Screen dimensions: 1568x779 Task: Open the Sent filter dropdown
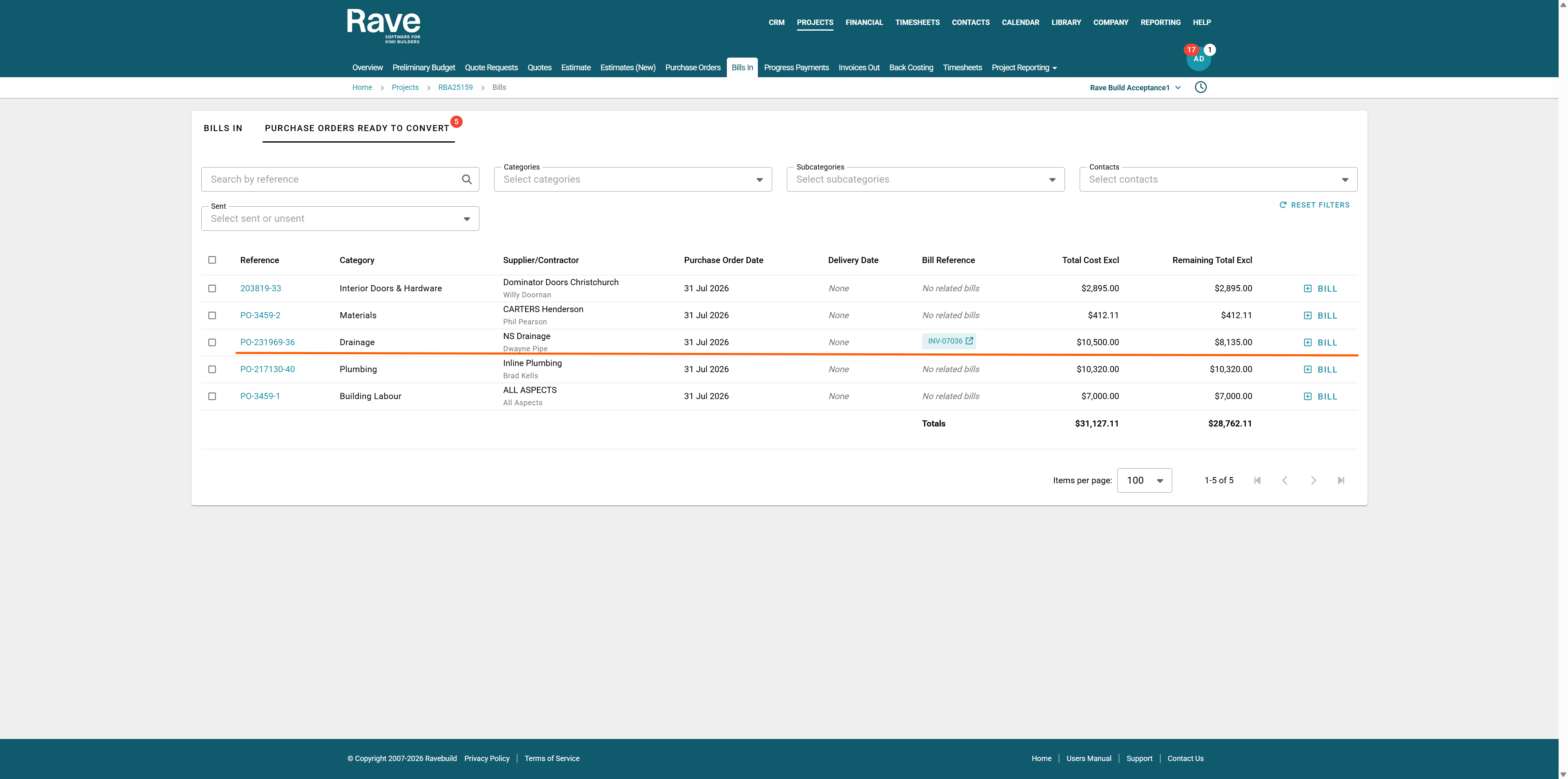pos(340,219)
